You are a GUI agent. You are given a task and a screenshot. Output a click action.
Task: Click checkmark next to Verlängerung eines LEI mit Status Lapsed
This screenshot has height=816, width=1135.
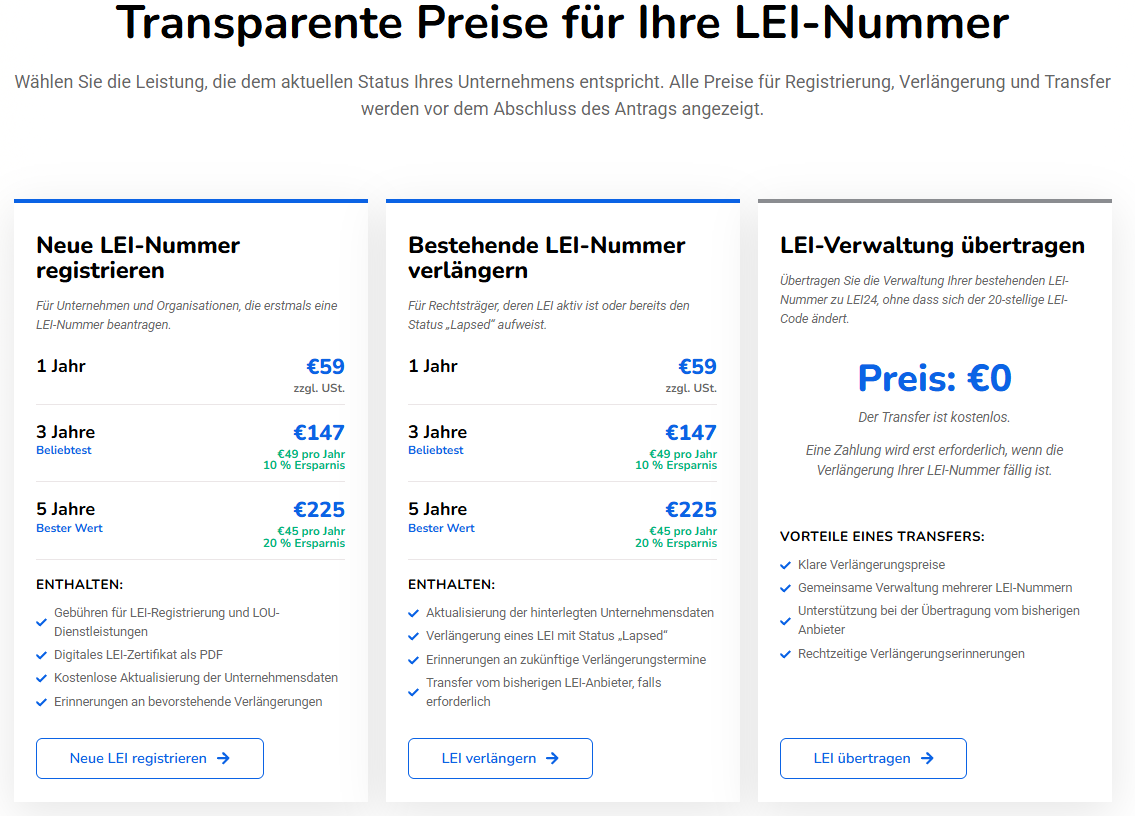[413, 636]
